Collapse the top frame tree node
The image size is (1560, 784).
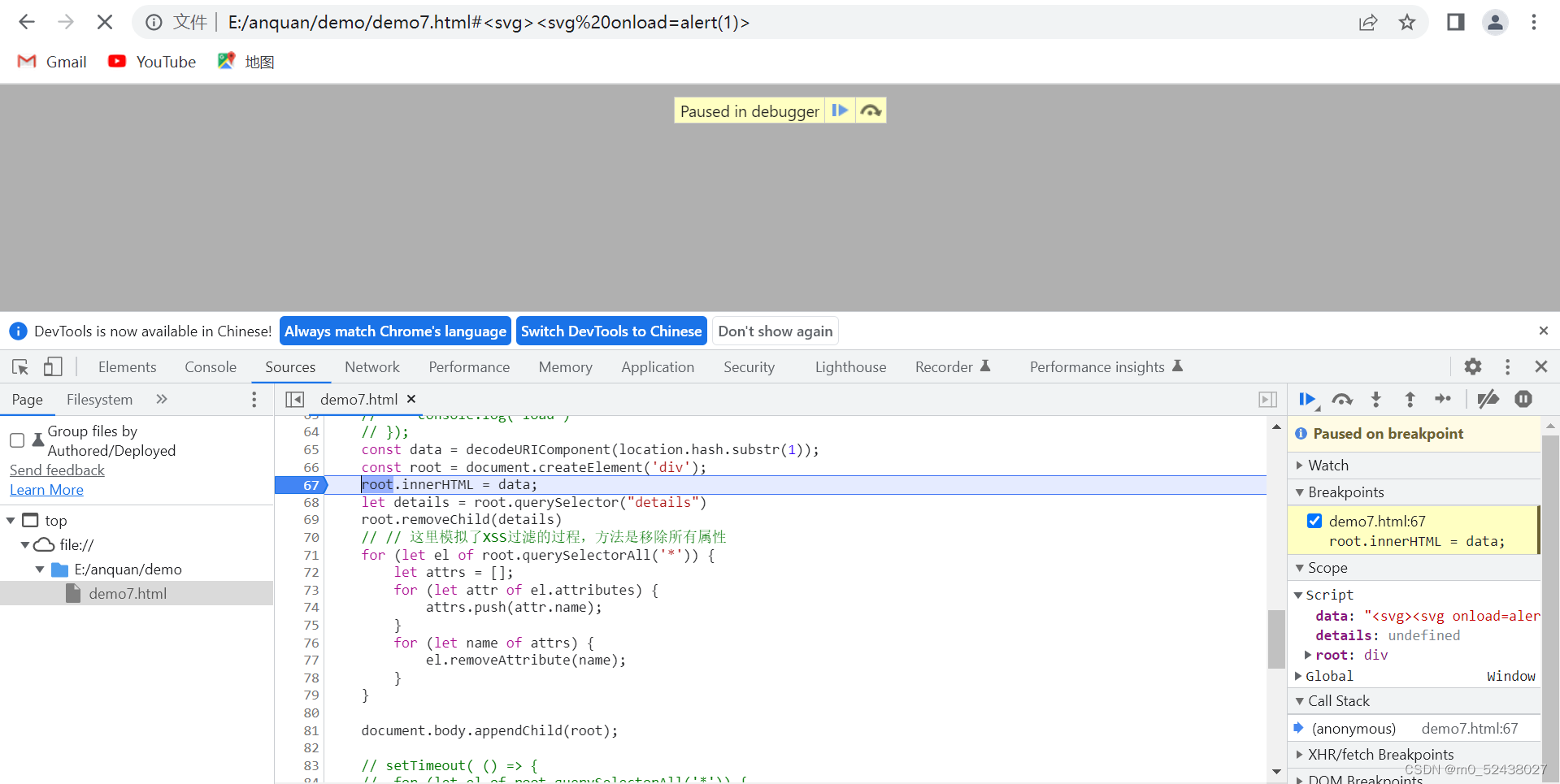[x=11, y=520]
